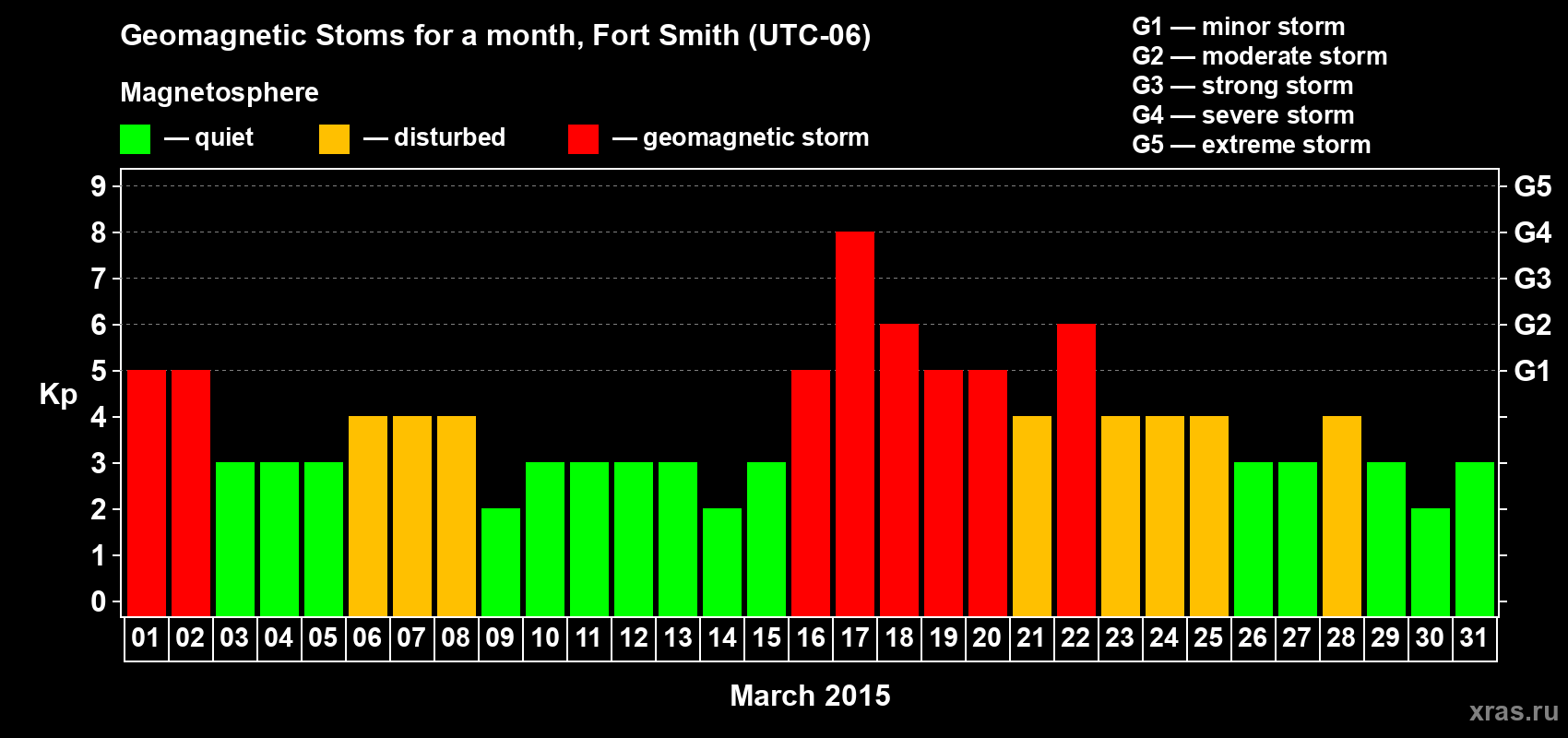Click the "G2 — moderate storm" legend line

[x=1260, y=56]
